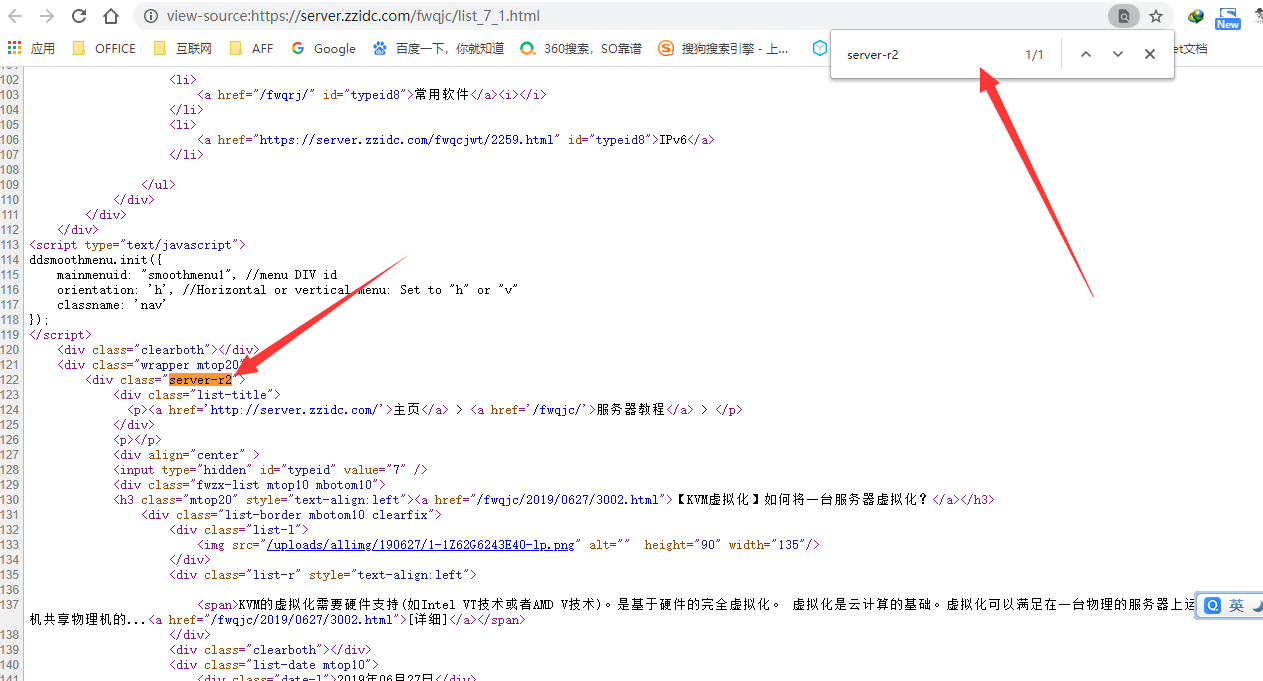Open the 360搜索，SO靠谱 bookmark
Screen dimensions: 1263x681
(581, 48)
